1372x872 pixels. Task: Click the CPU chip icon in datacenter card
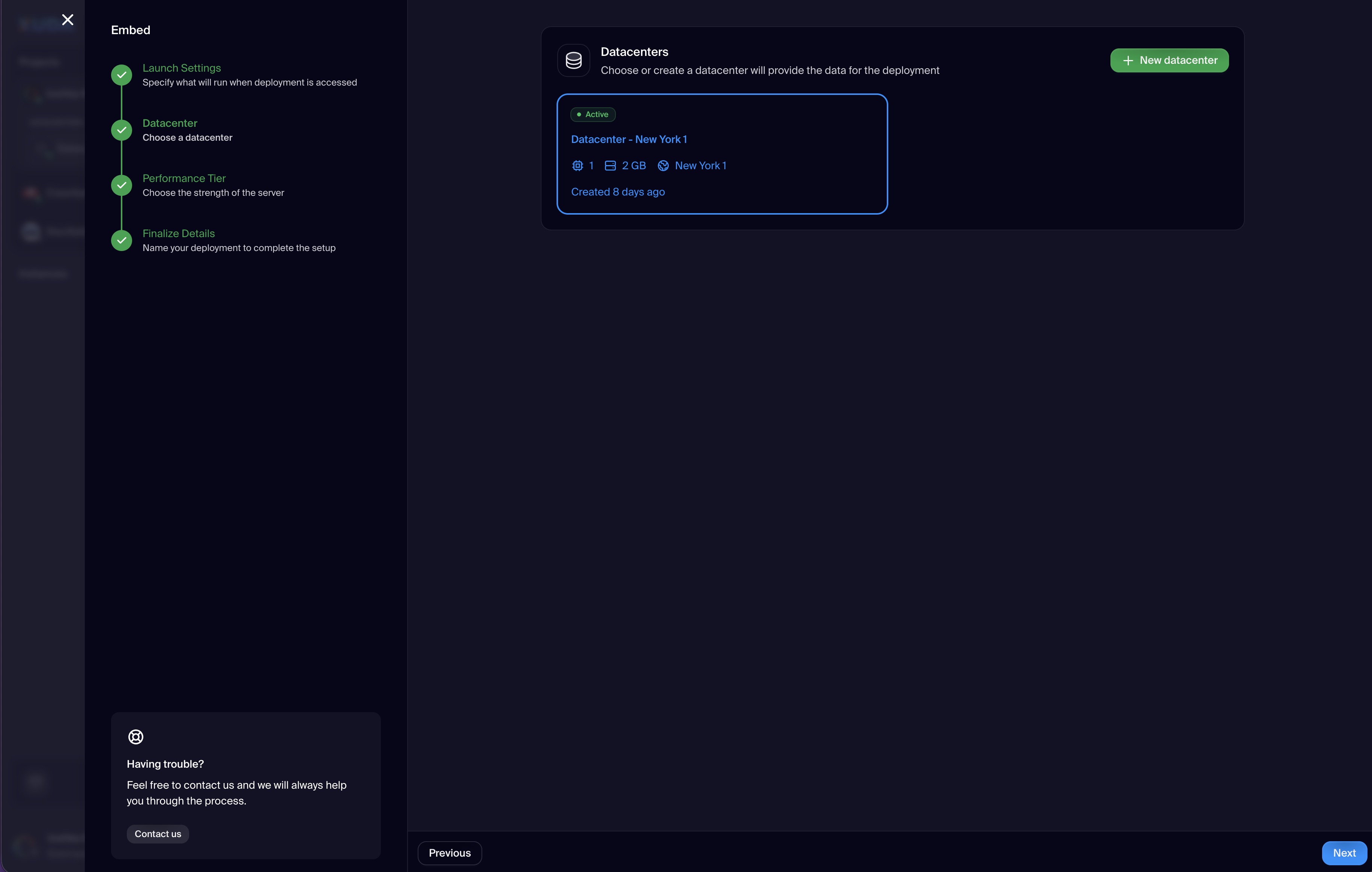tap(577, 166)
